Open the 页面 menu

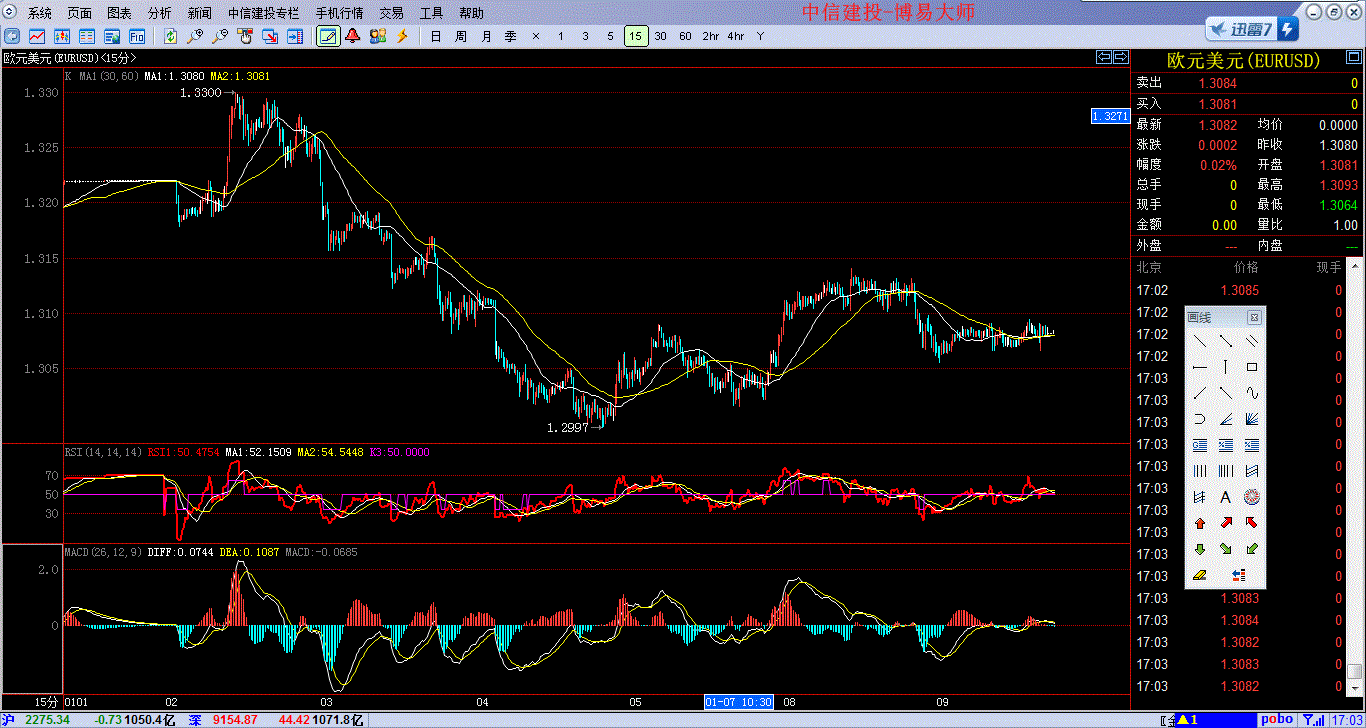coord(80,13)
